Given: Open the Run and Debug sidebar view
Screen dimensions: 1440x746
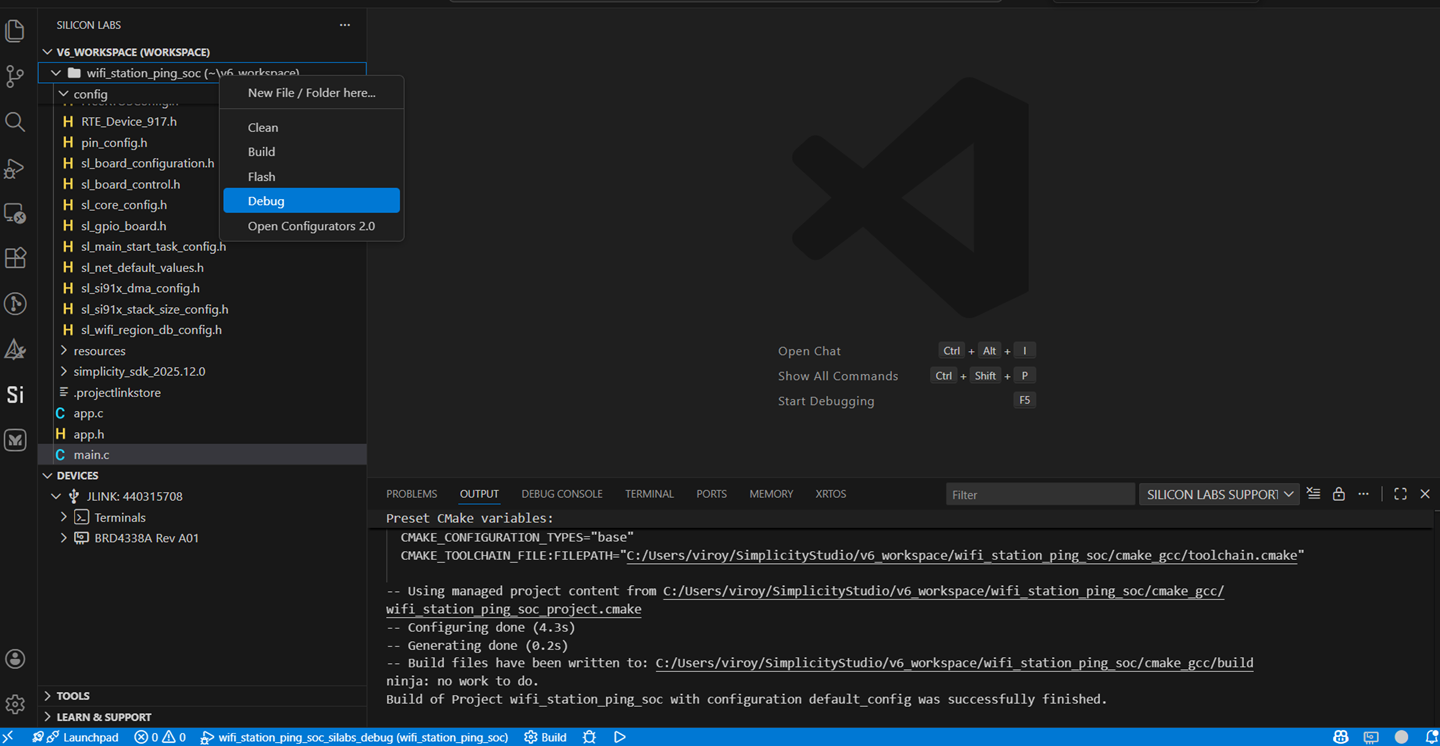Looking at the screenshot, I should (15, 168).
